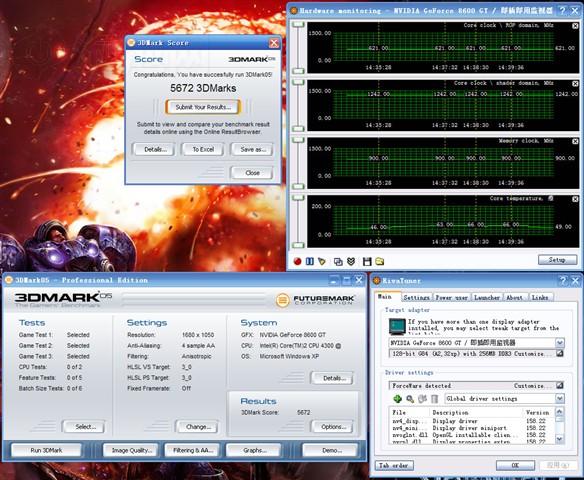Screen dimensions: 584x480
Task: Click the help question mark in Hardware monitoring title
Action: [563, 10]
